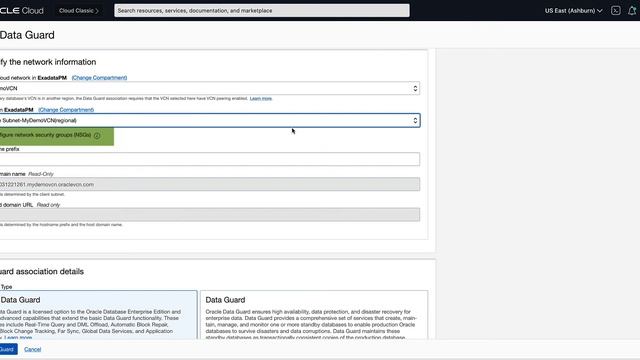The width and height of the screenshot is (640, 360).
Task: Open the Cloud Shell icon
Action: [x=616, y=11]
